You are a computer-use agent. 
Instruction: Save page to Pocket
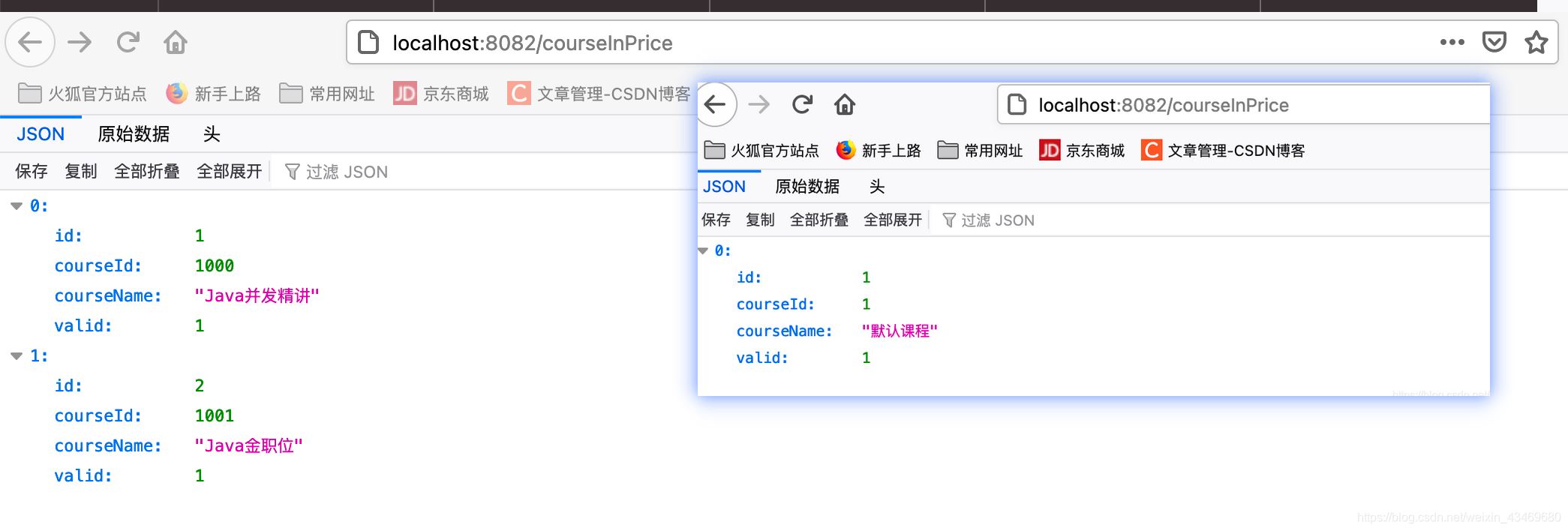1494,42
